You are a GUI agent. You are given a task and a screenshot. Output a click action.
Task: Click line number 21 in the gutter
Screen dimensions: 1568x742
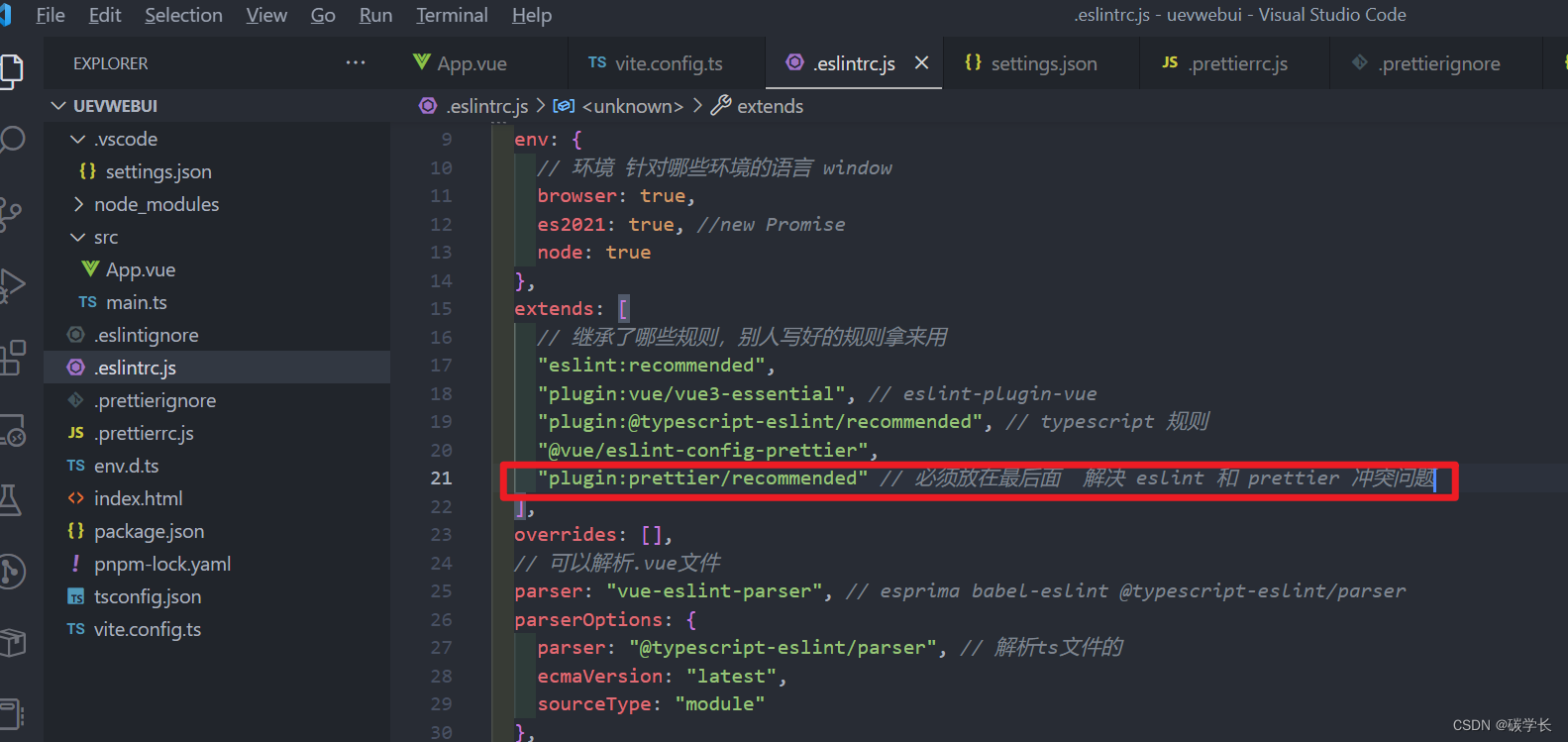[441, 478]
